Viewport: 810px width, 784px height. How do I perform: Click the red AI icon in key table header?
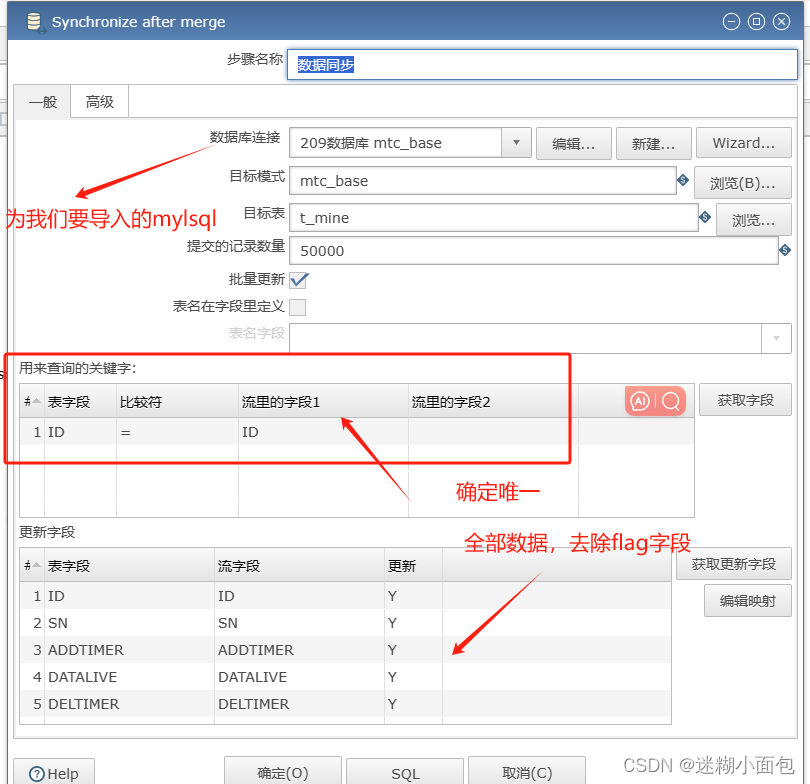(640, 401)
